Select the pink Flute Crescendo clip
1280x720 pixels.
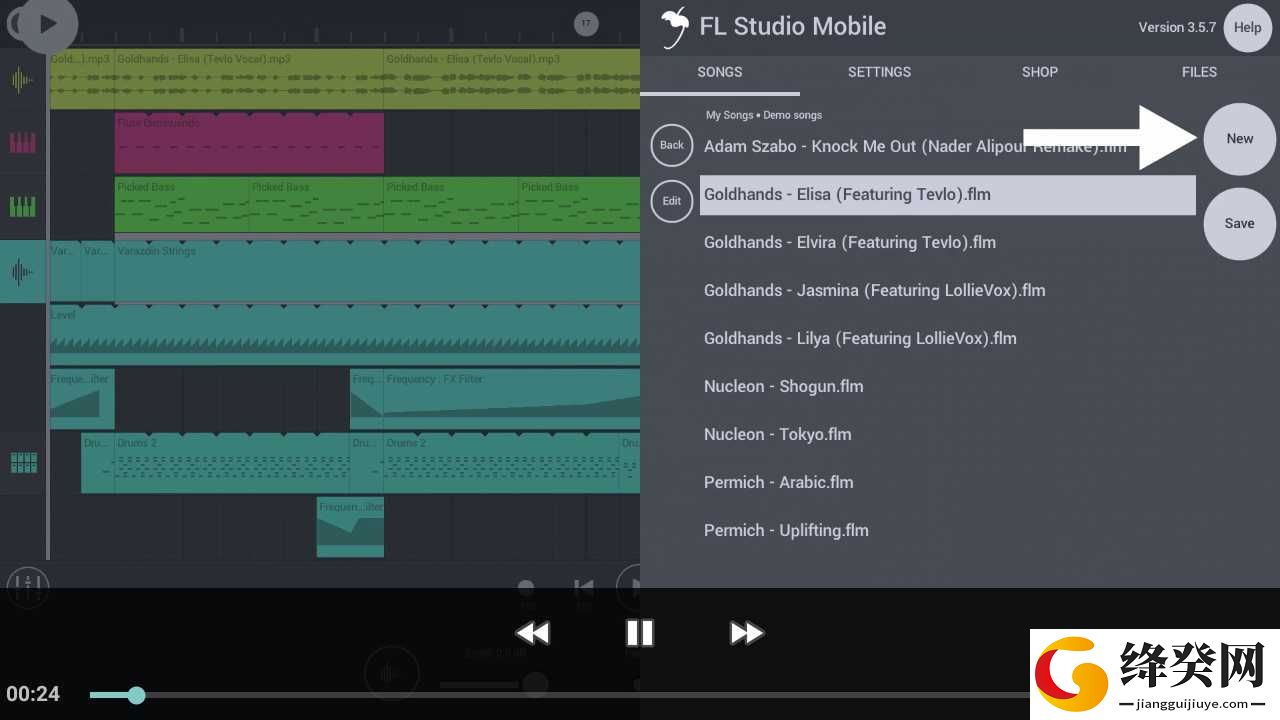tap(249, 143)
